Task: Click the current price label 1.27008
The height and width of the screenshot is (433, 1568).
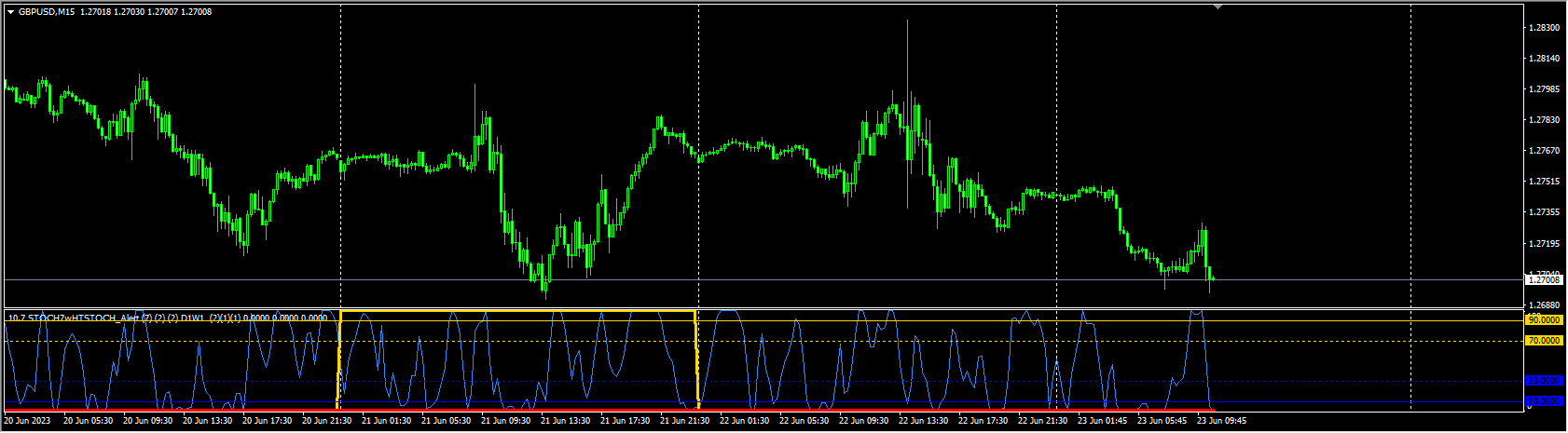Action: (x=1543, y=278)
